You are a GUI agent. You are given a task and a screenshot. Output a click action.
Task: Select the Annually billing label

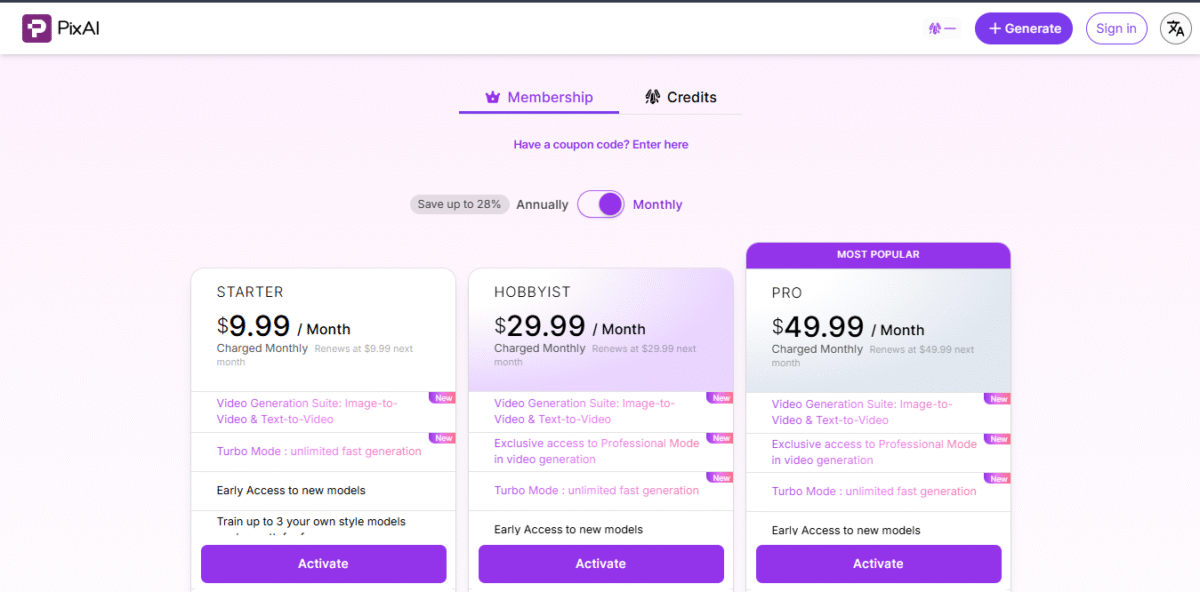point(541,204)
